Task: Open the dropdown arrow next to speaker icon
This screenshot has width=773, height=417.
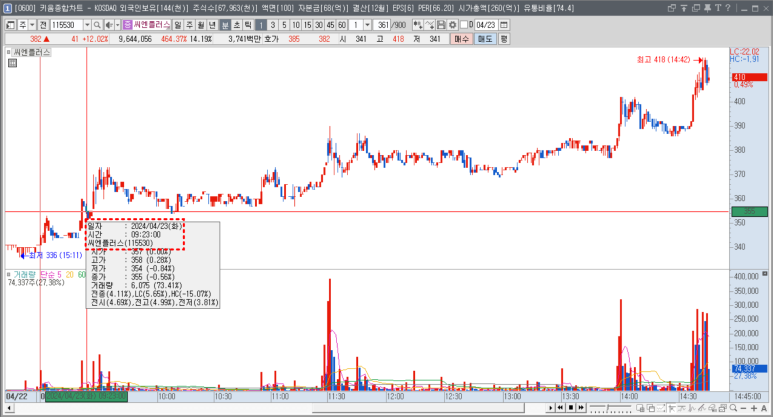Action: pyautogui.click(x=117, y=25)
